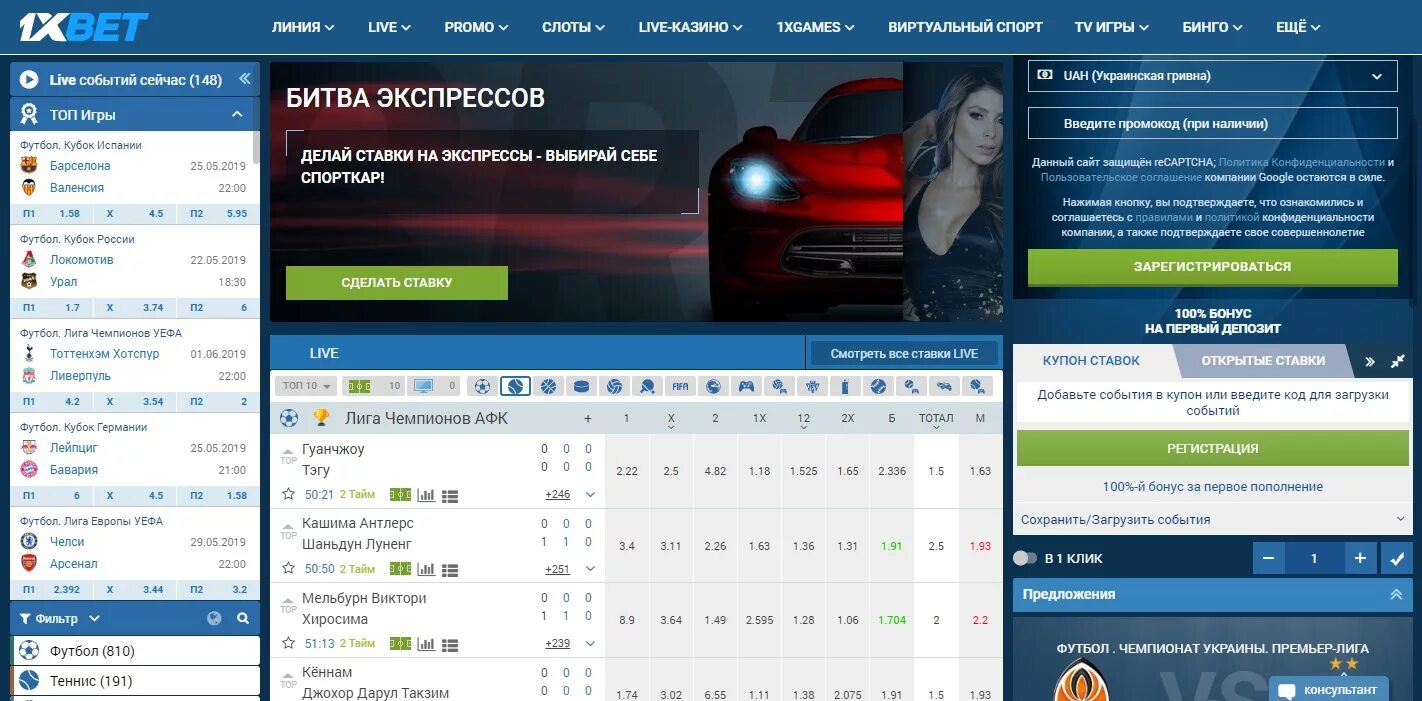Select odds 2.22 for Гуанчжоу win
Screen dimensions: 1422x701
[627, 471]
